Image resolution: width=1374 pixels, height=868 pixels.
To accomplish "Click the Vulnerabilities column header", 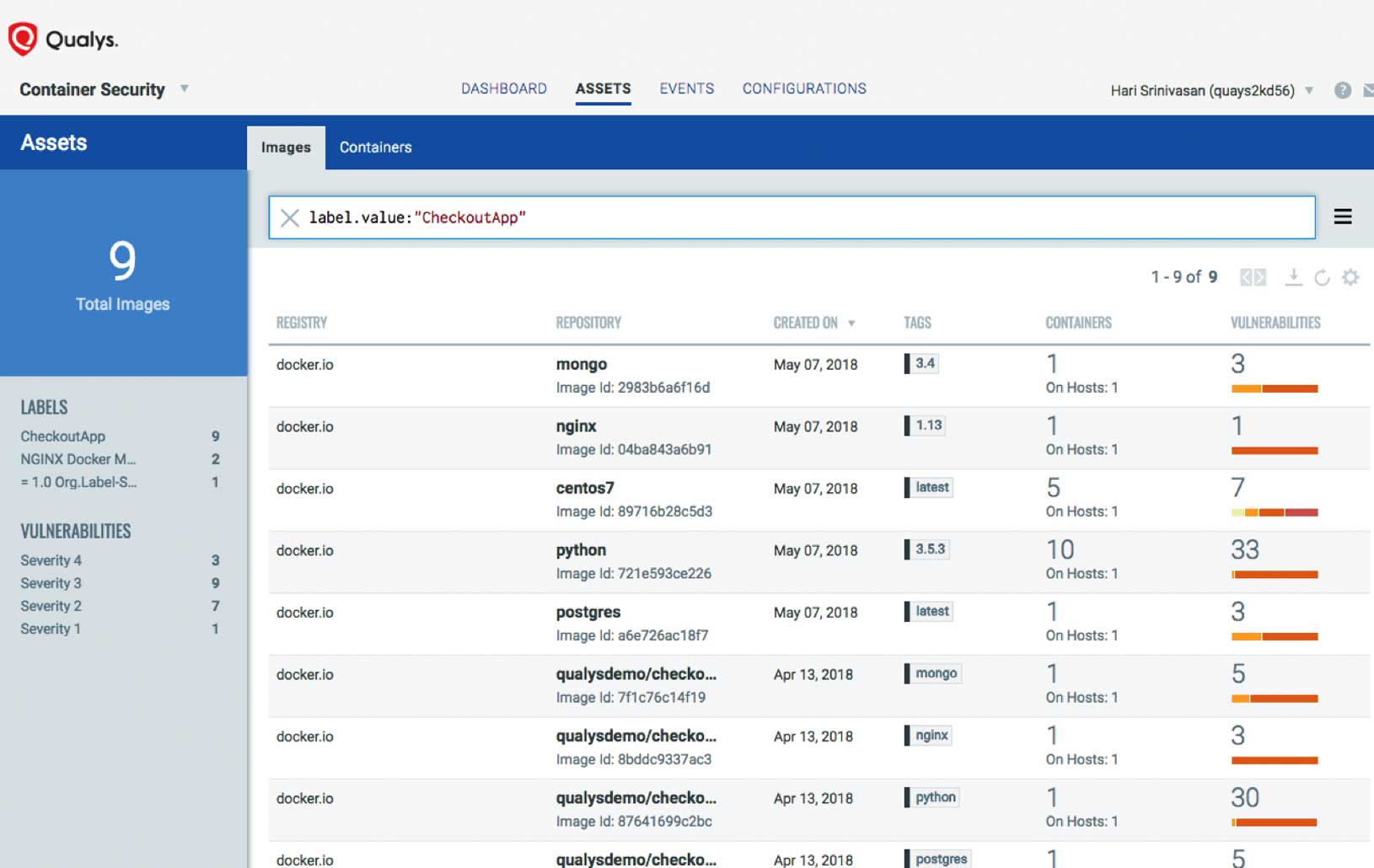I will point(1275,323).
